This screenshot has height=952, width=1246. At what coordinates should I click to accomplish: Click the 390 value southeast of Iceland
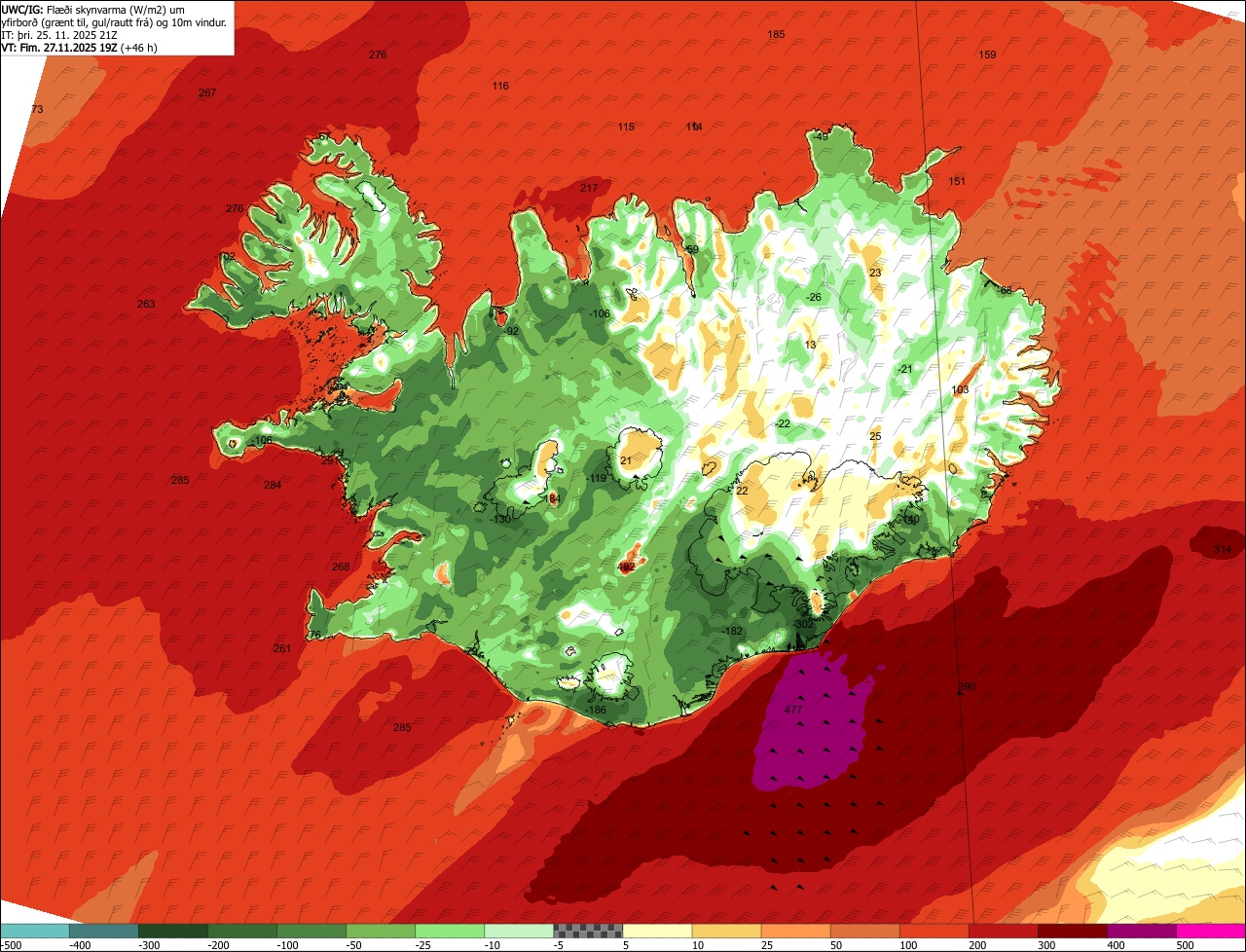[x=967, y=687]
